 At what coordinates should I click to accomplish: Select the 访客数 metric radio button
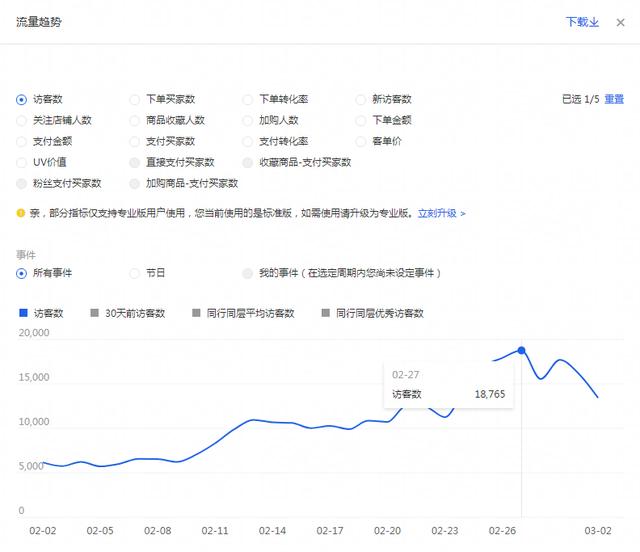(x=21, y=100)
